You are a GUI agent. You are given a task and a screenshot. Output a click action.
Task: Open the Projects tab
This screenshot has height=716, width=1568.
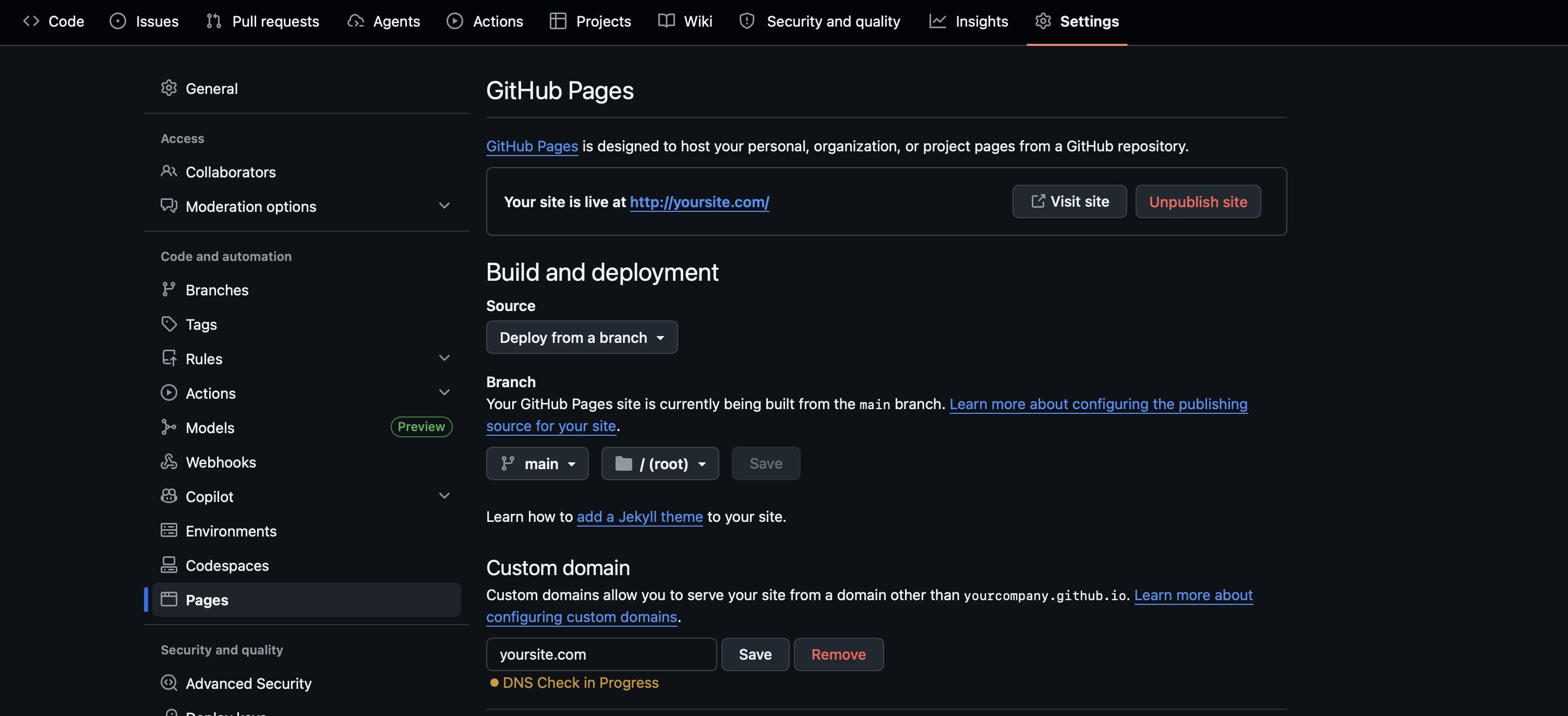click(590, 21)
